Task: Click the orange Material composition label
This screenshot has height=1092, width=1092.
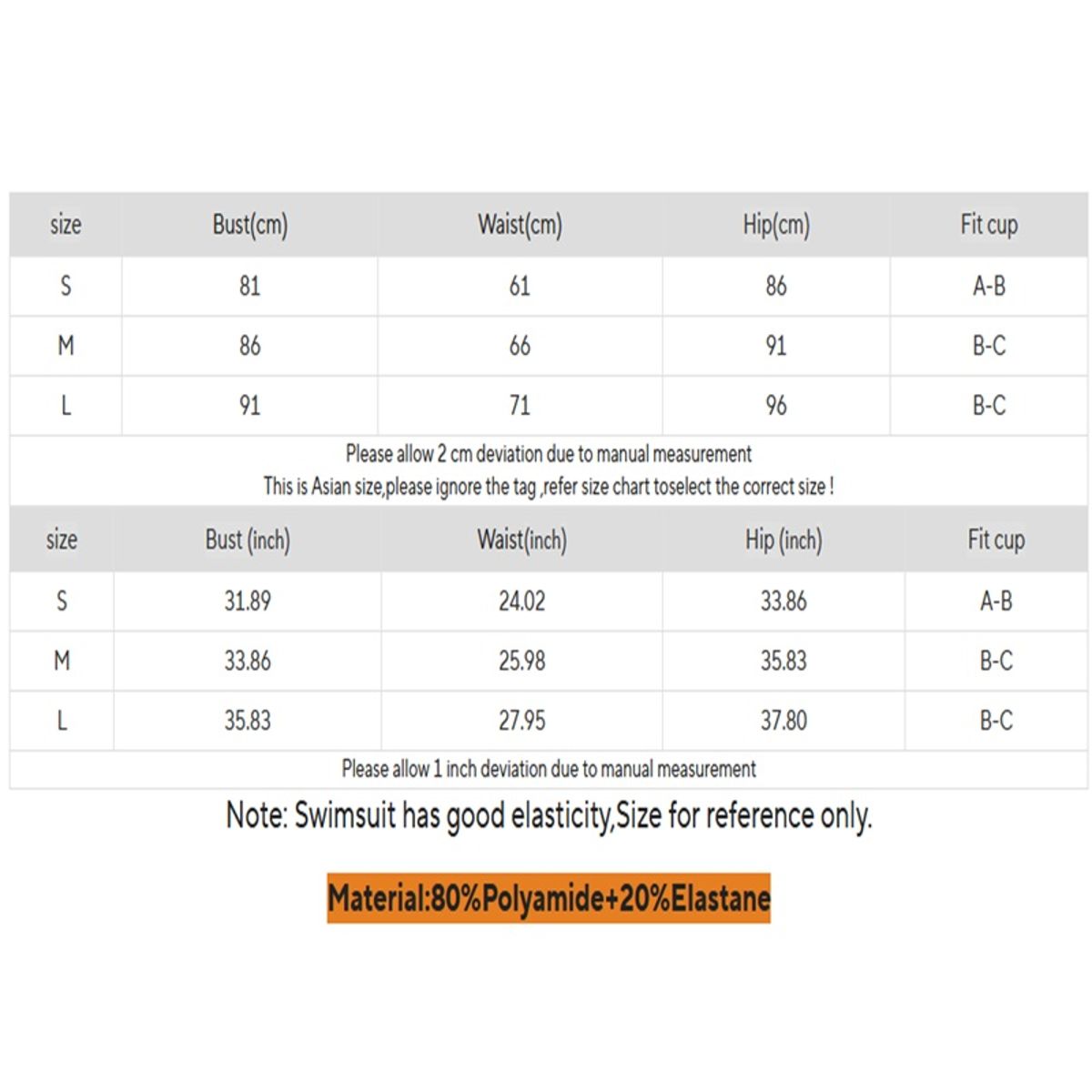Action: (x=549, y=899)
